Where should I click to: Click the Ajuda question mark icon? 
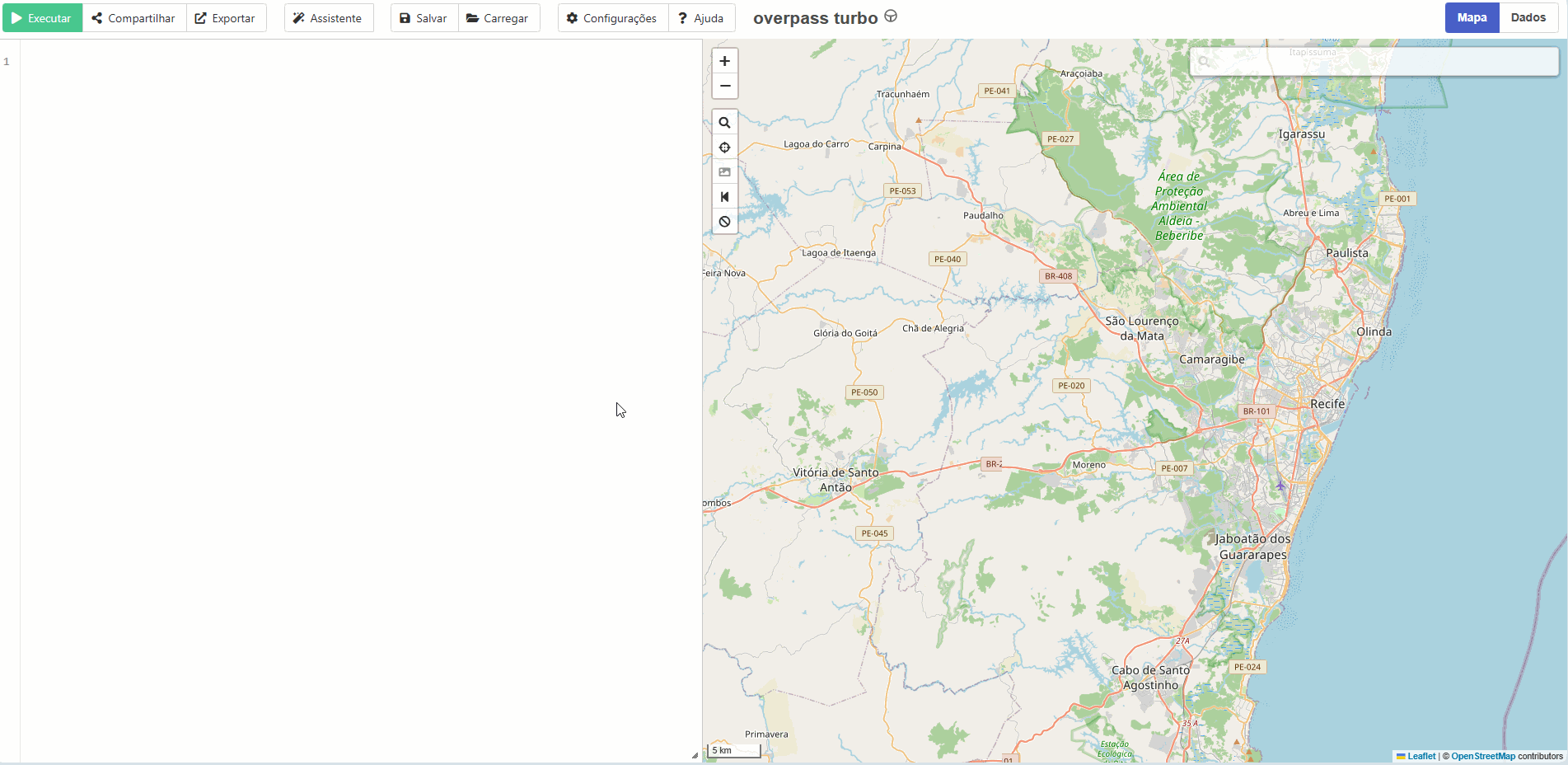pos(682,18)
